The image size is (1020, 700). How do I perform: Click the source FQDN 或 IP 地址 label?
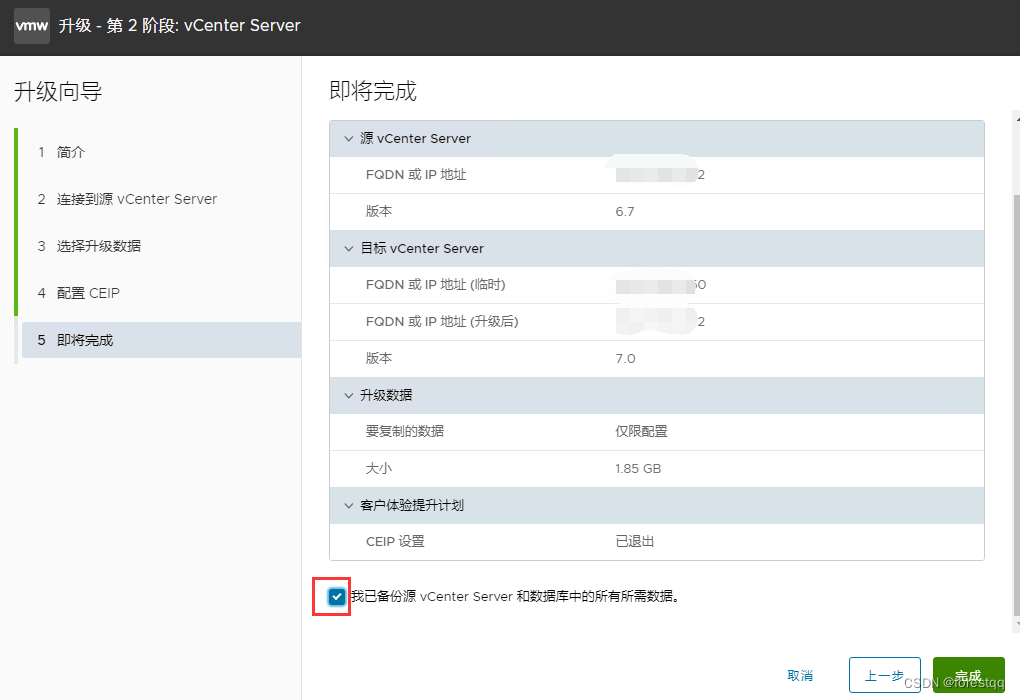[x=416, y=174]
